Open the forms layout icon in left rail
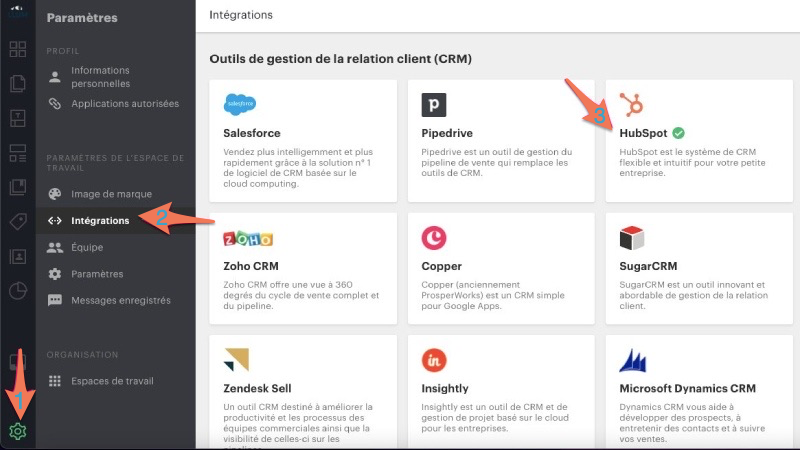 click(x=17, y=153)
